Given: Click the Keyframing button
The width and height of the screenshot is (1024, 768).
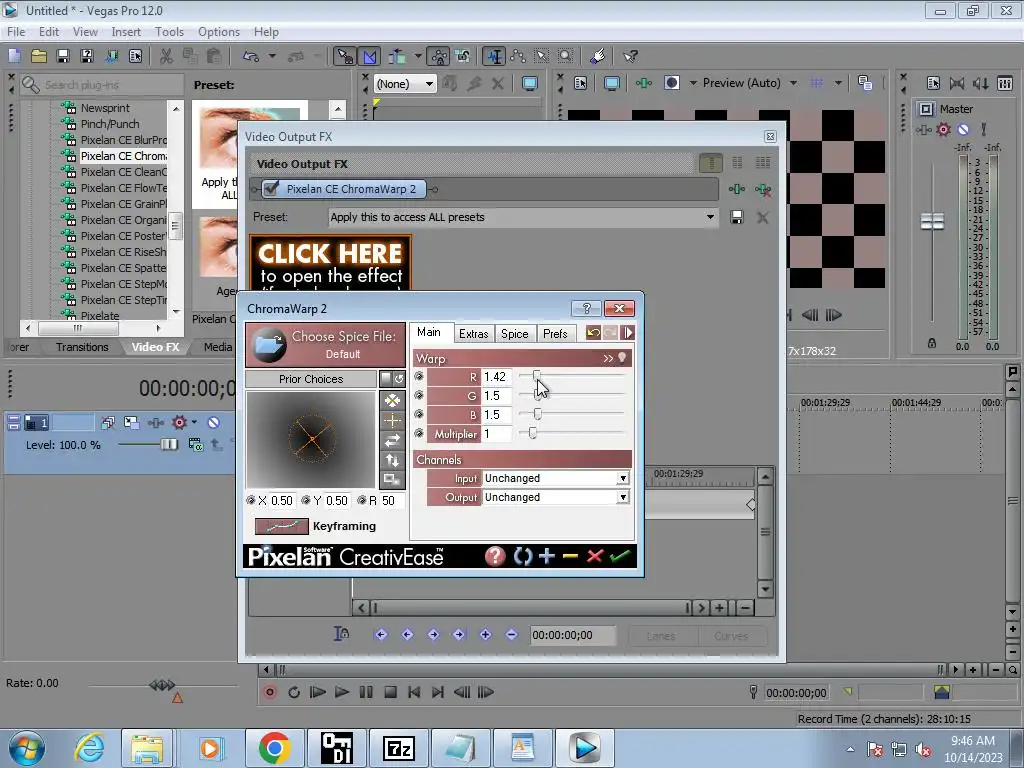Looking at the screenshot, I should [x=281, y=526].
